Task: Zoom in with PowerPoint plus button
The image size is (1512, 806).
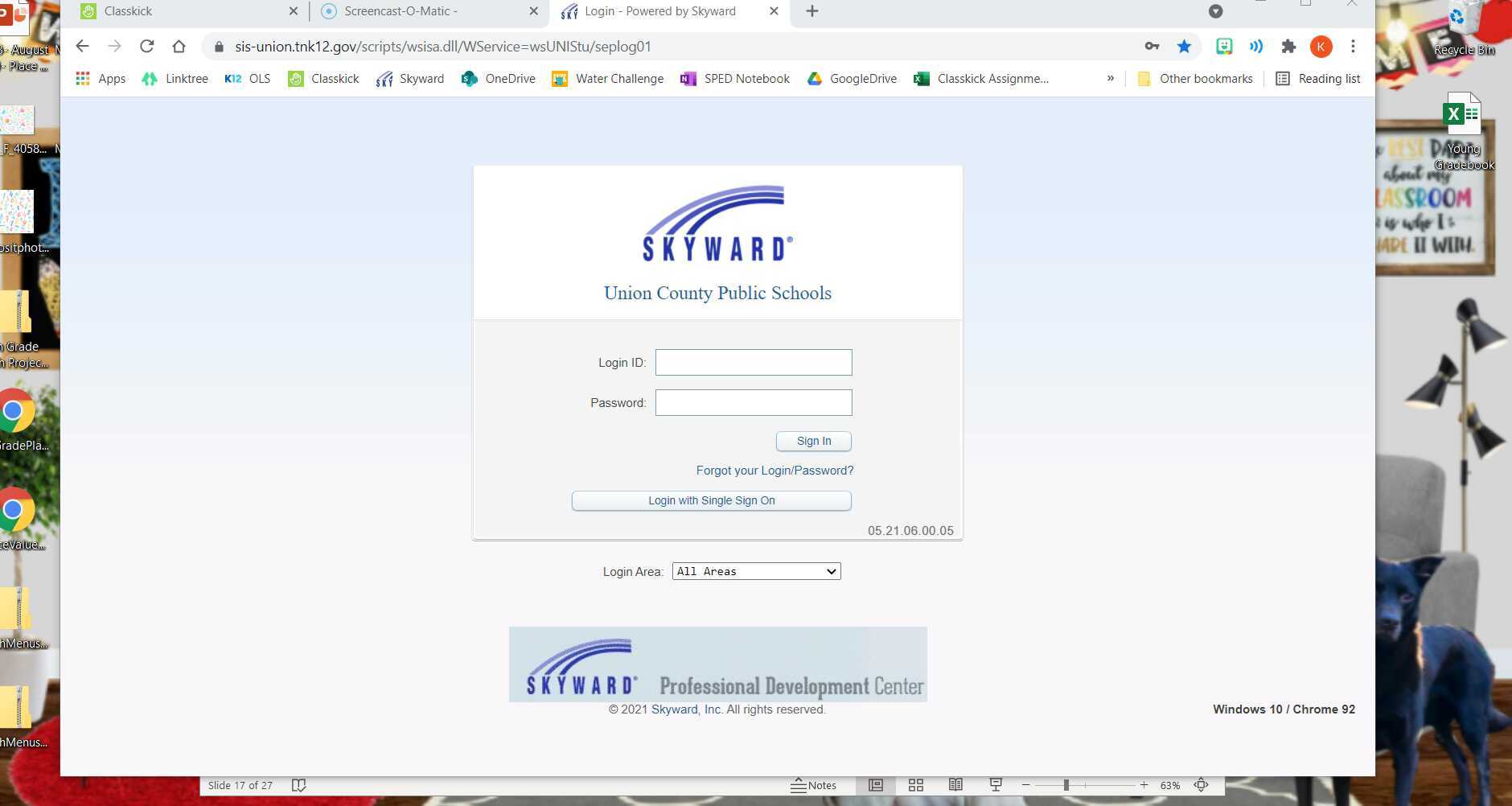Action: [x=1144, y=785]
